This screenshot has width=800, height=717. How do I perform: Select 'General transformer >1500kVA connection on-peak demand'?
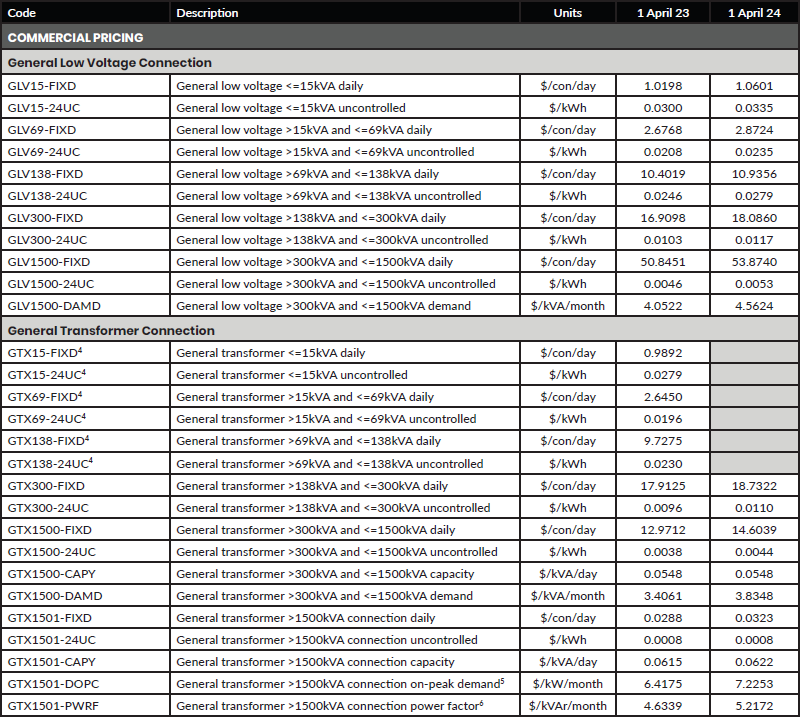(338, 683)
